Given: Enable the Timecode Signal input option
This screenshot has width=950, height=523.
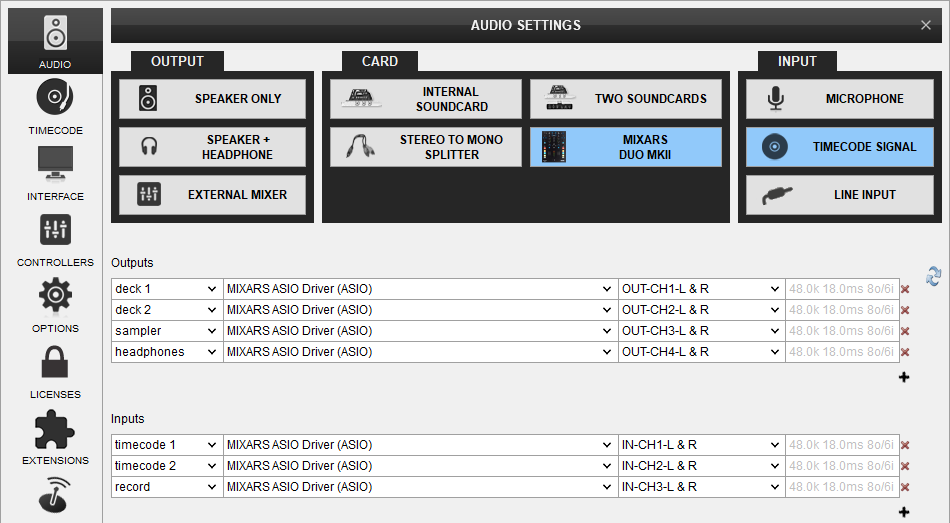Looking at the screenshot, I should (839, 147).
